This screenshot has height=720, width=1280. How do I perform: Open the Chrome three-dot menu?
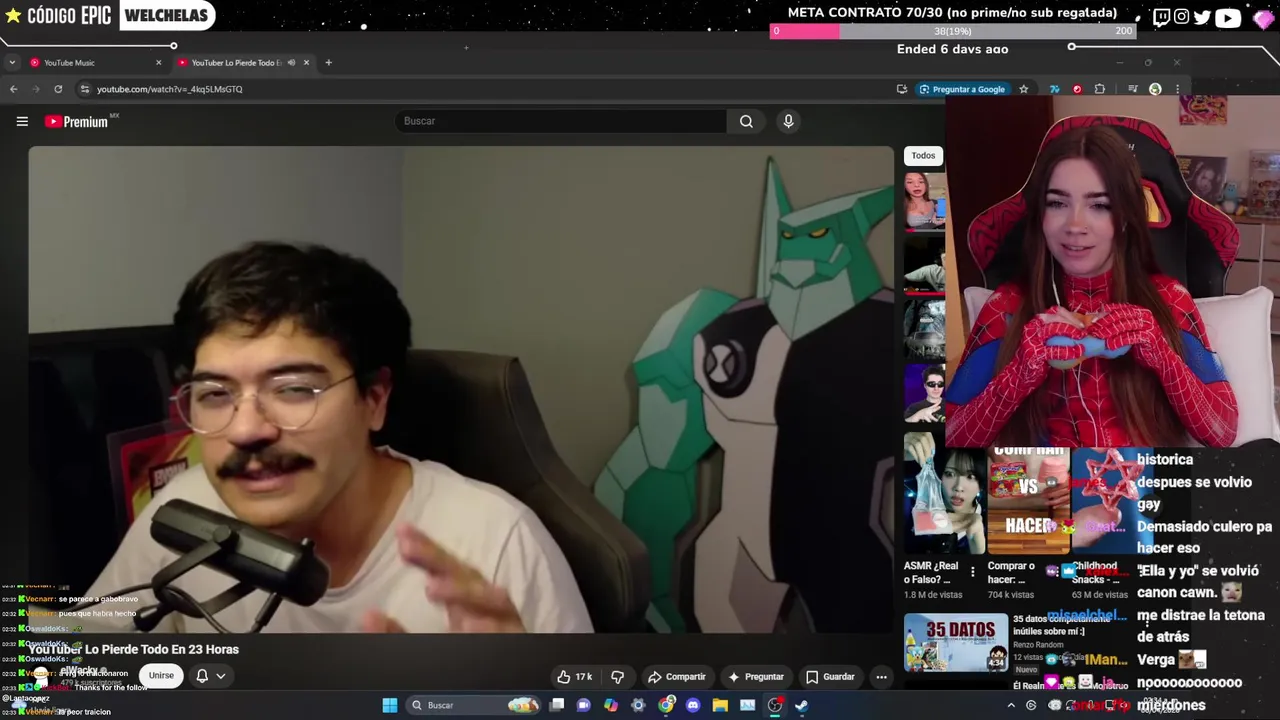point(1177,89)
